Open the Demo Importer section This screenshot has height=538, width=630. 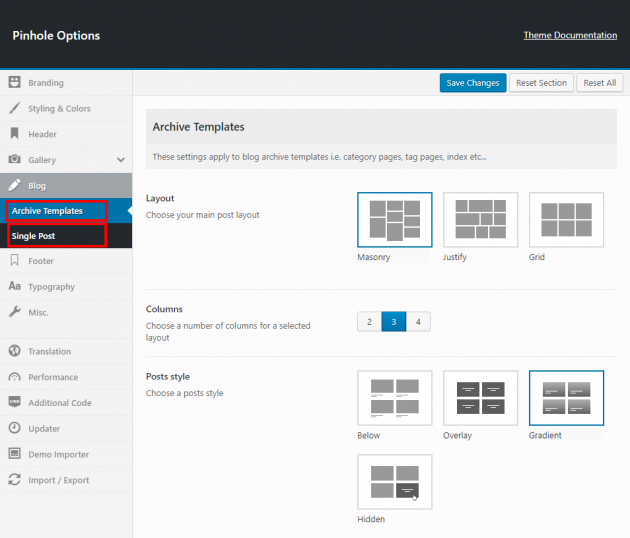click(x=66, y=454)
